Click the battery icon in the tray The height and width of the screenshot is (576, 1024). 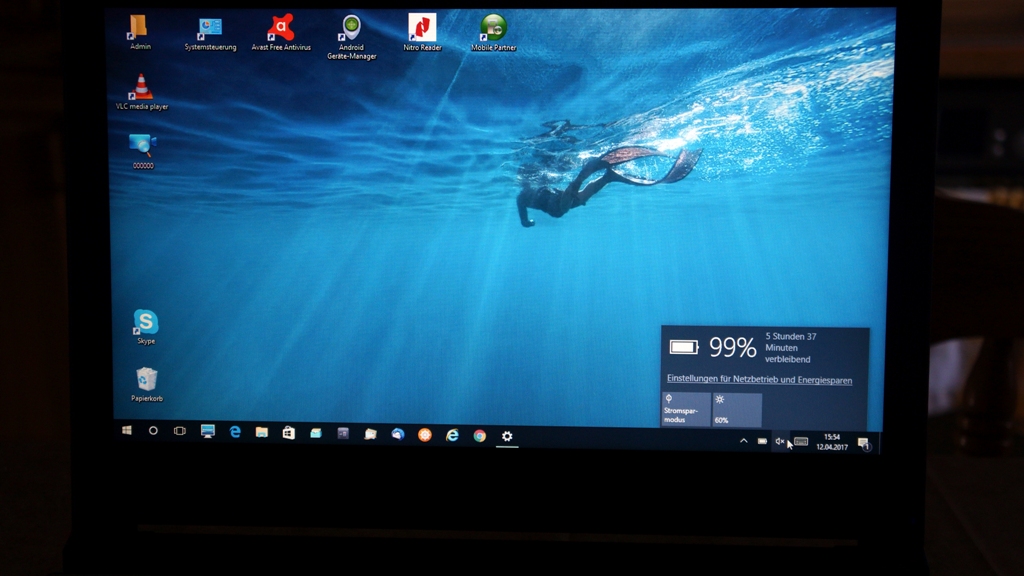(x=762, y=441)
